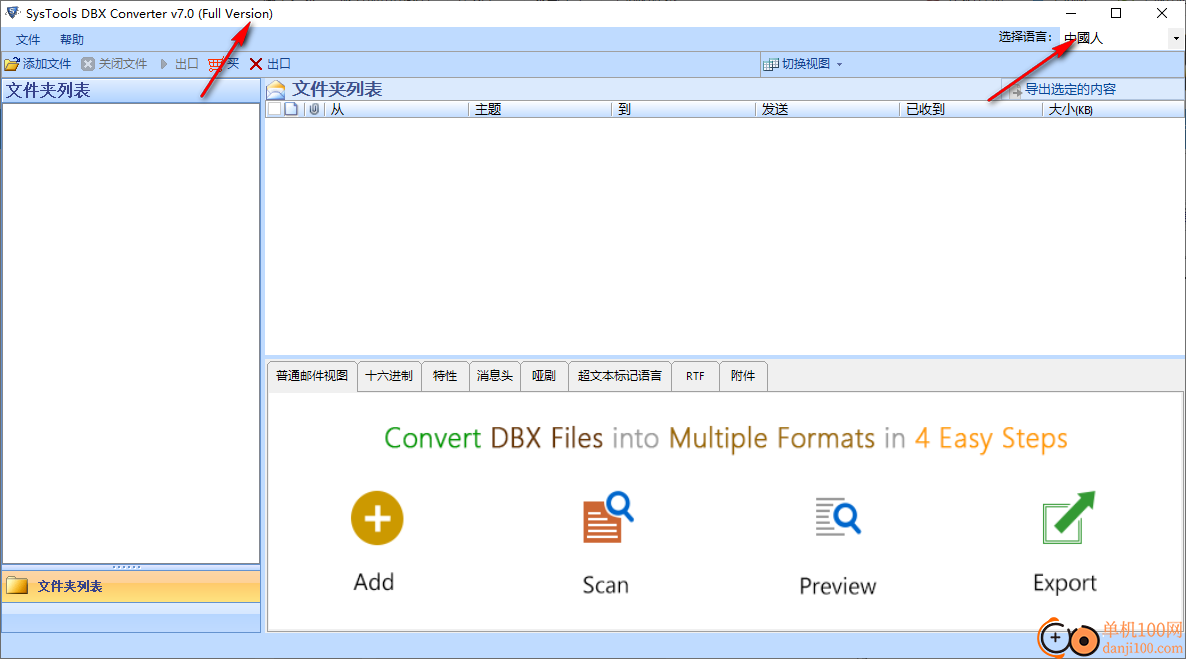The height and width of the screenshot is (659, 1186).
Task: Sort by the 主题 column header
Action: pos(540,110)
